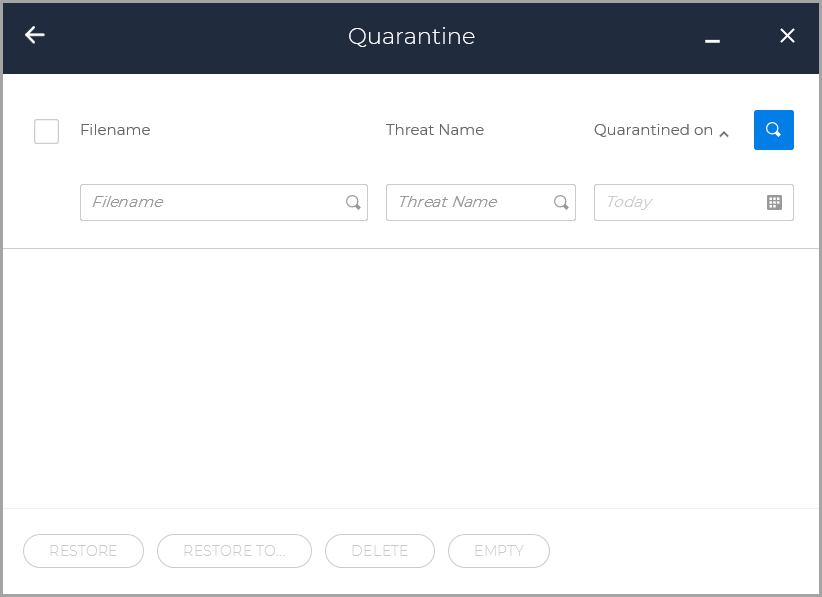Image resolution: width=822 pixels, height=597 pixels.
Task: Sort by the Filename column header
Action: coord(114,130)
